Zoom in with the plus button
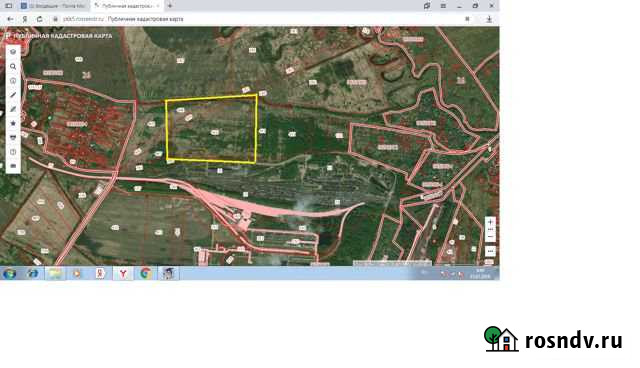Image resolution: width=640 pixels, height=368 pixels. [x=490, y=222]
